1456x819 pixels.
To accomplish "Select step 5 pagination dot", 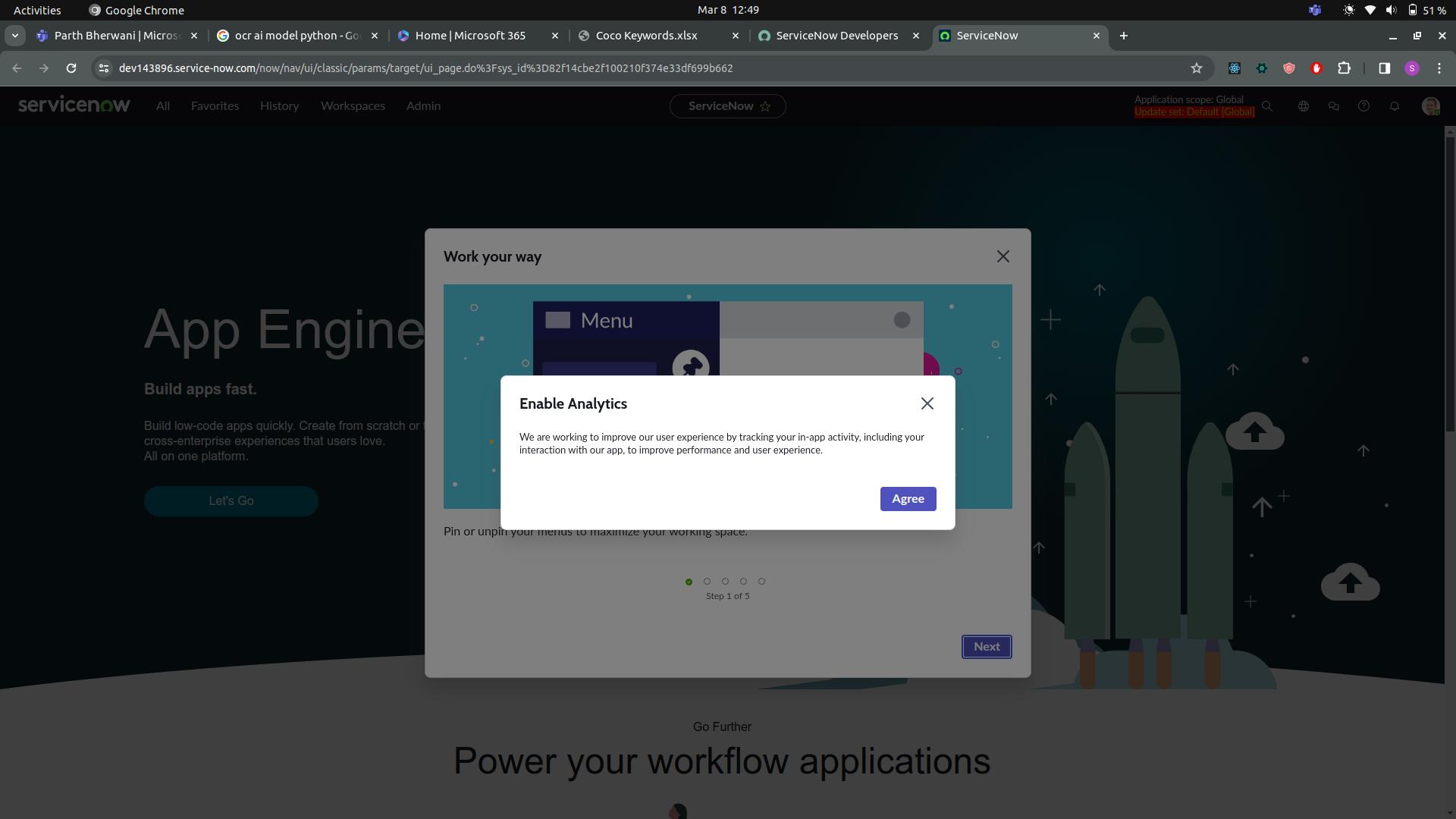I will coord(761,582).
